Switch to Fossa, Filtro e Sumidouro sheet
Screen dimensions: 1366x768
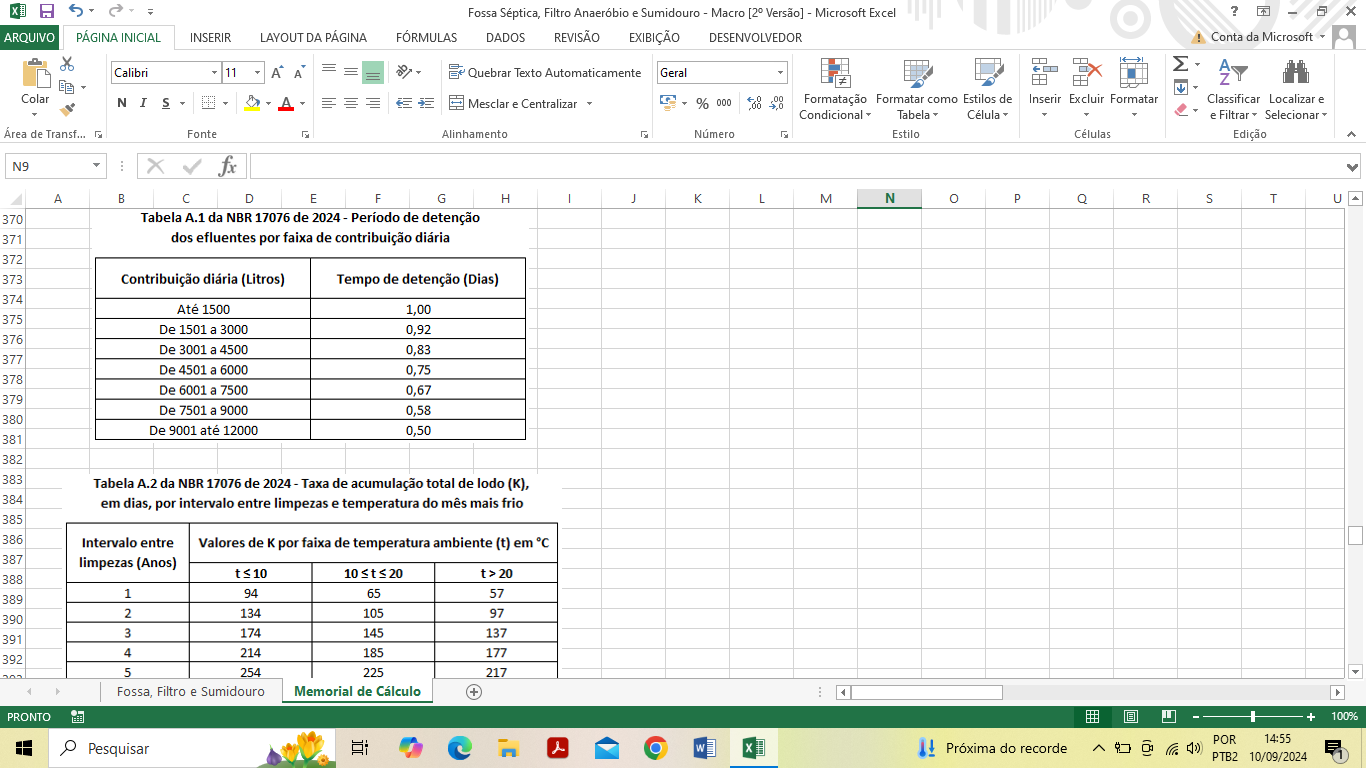click(190, 692)
